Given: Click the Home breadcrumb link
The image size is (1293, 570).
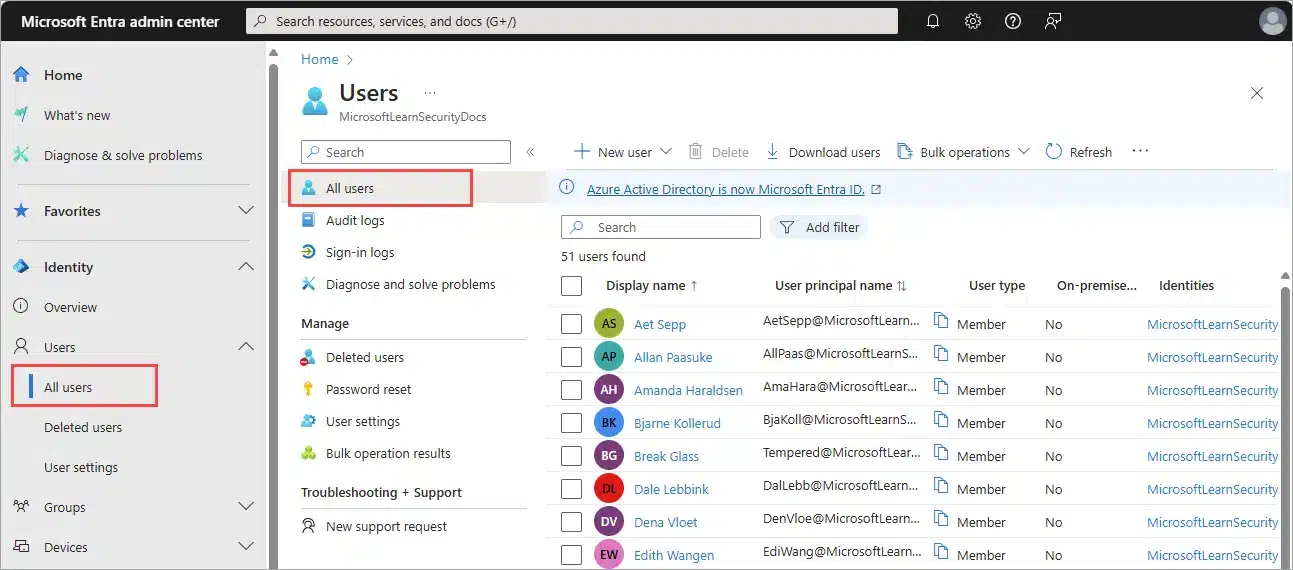Looking at the screenshot, I should [320, 59].
